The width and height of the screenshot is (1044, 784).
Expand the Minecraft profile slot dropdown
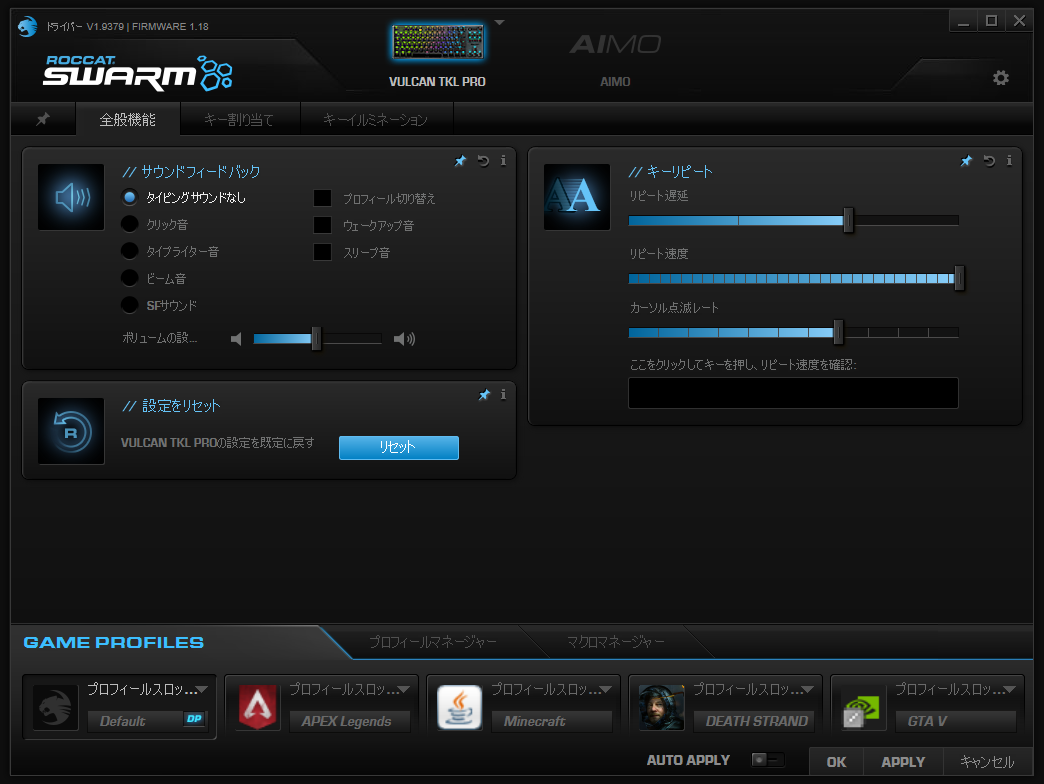coord(605,689)
